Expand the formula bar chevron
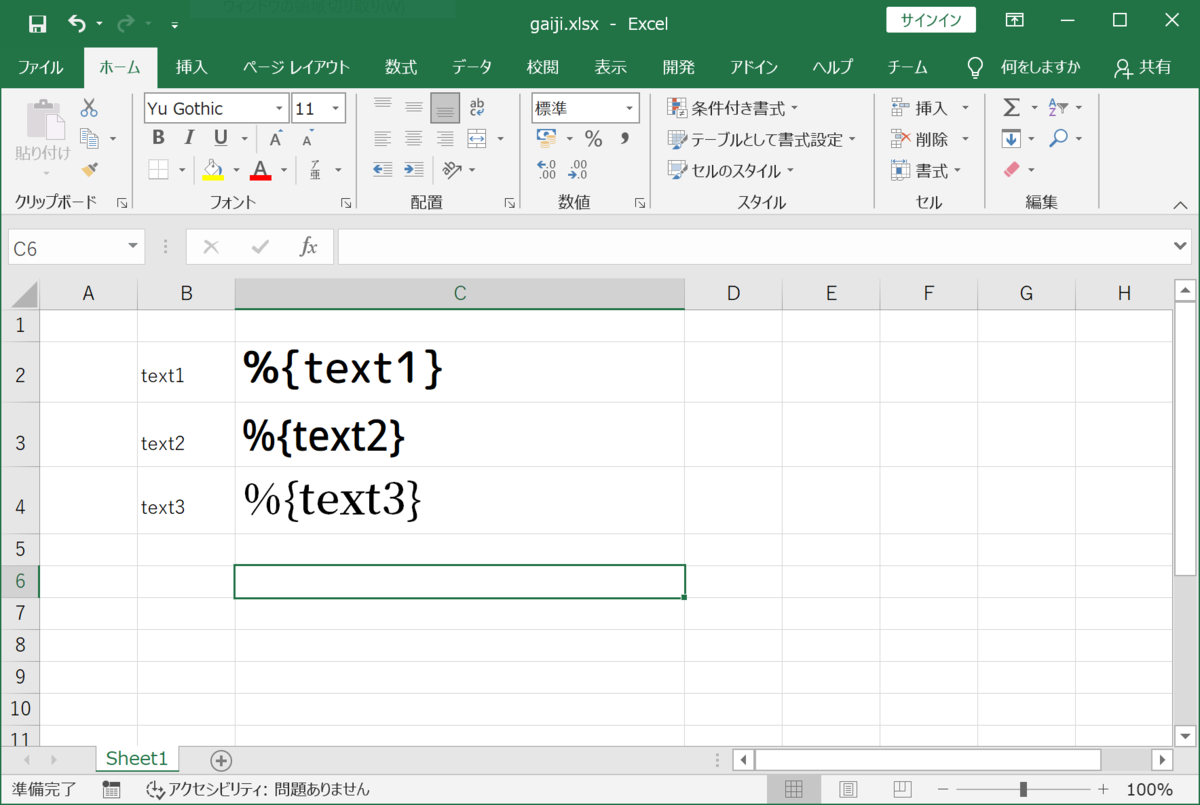Image resolution: width=1200 pixels, height=805 pixels. pos(1179,245)
